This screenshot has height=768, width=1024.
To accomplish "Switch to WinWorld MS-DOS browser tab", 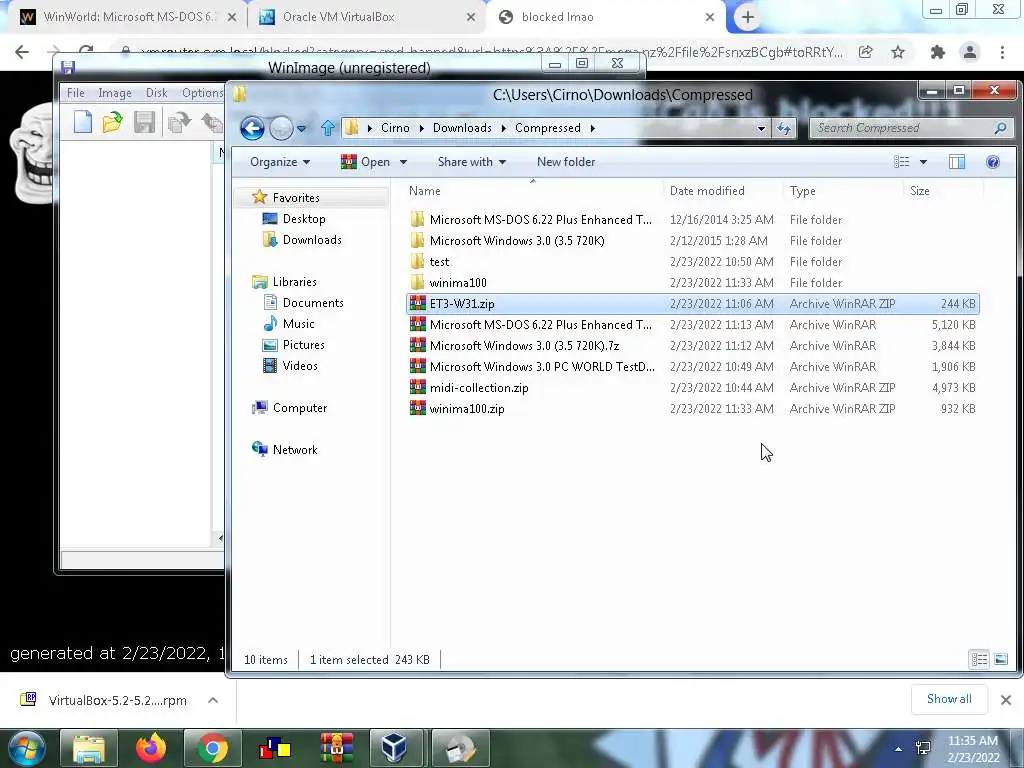I will pos(128,17).
